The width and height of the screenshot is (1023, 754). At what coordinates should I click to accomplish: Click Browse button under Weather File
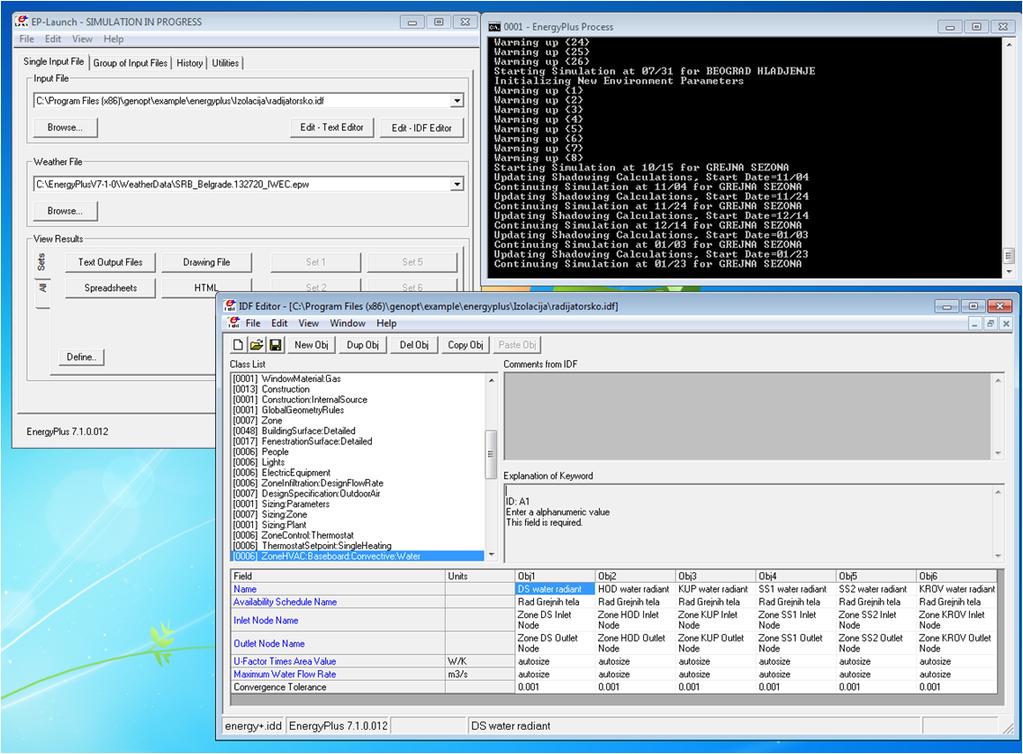[65, 211]
